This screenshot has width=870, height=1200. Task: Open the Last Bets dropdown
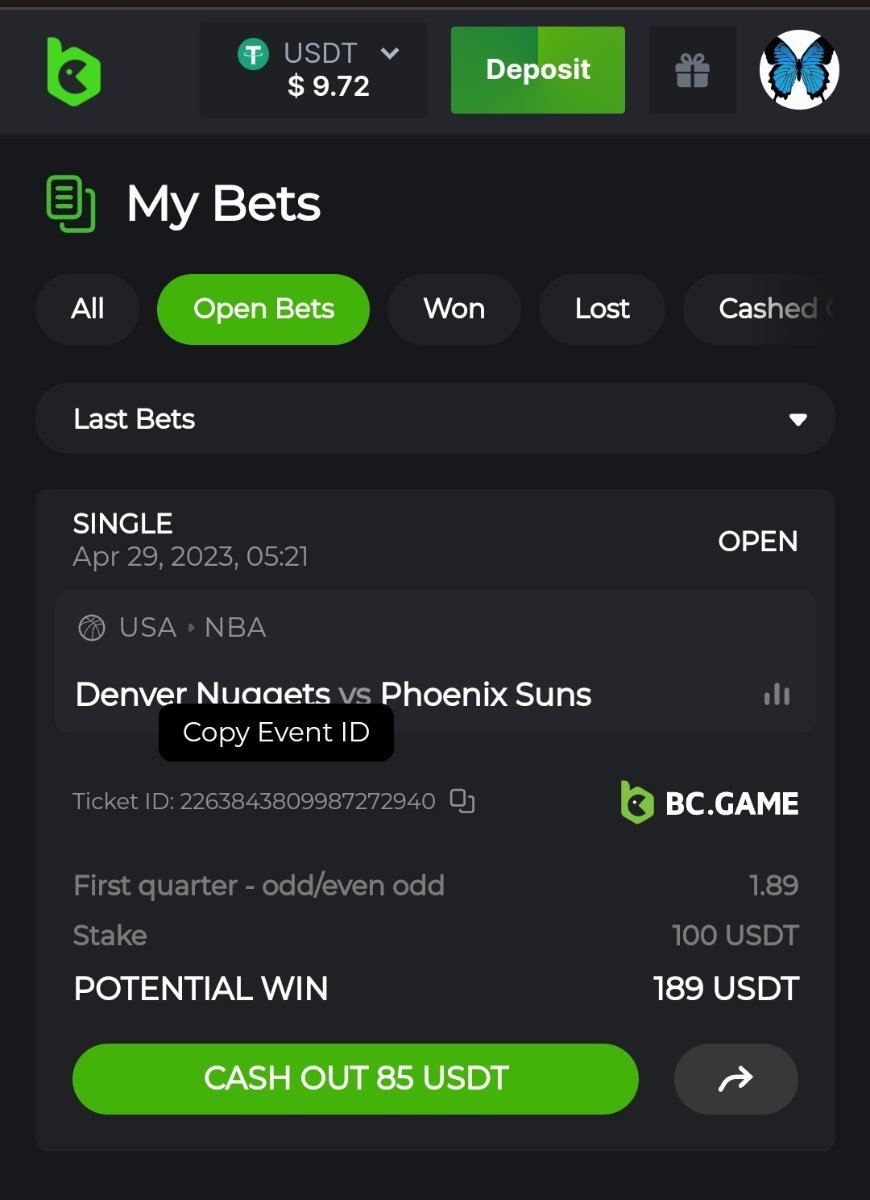click(435, 419)
